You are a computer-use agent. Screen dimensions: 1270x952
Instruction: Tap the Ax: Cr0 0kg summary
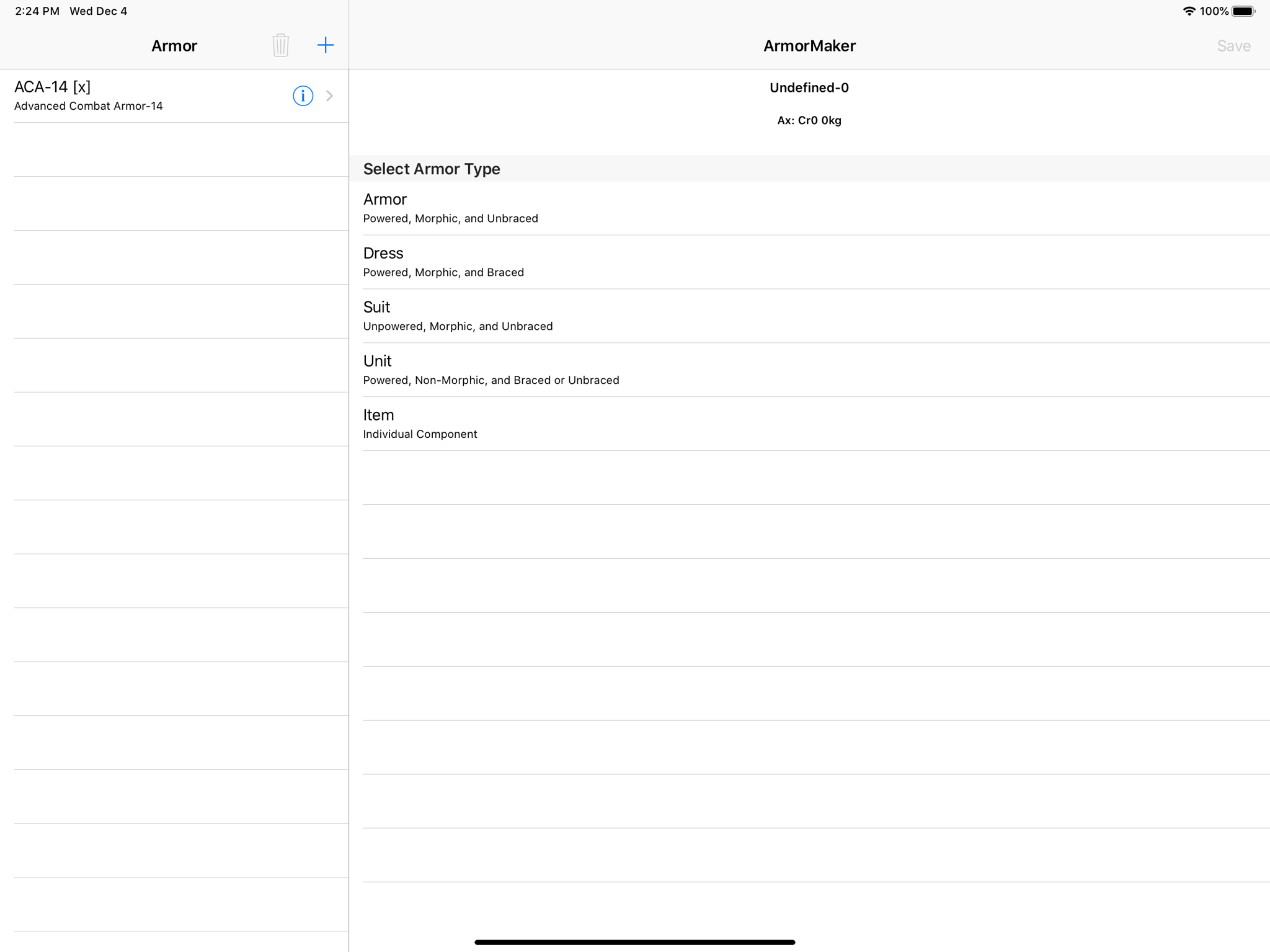coord(809,120)
